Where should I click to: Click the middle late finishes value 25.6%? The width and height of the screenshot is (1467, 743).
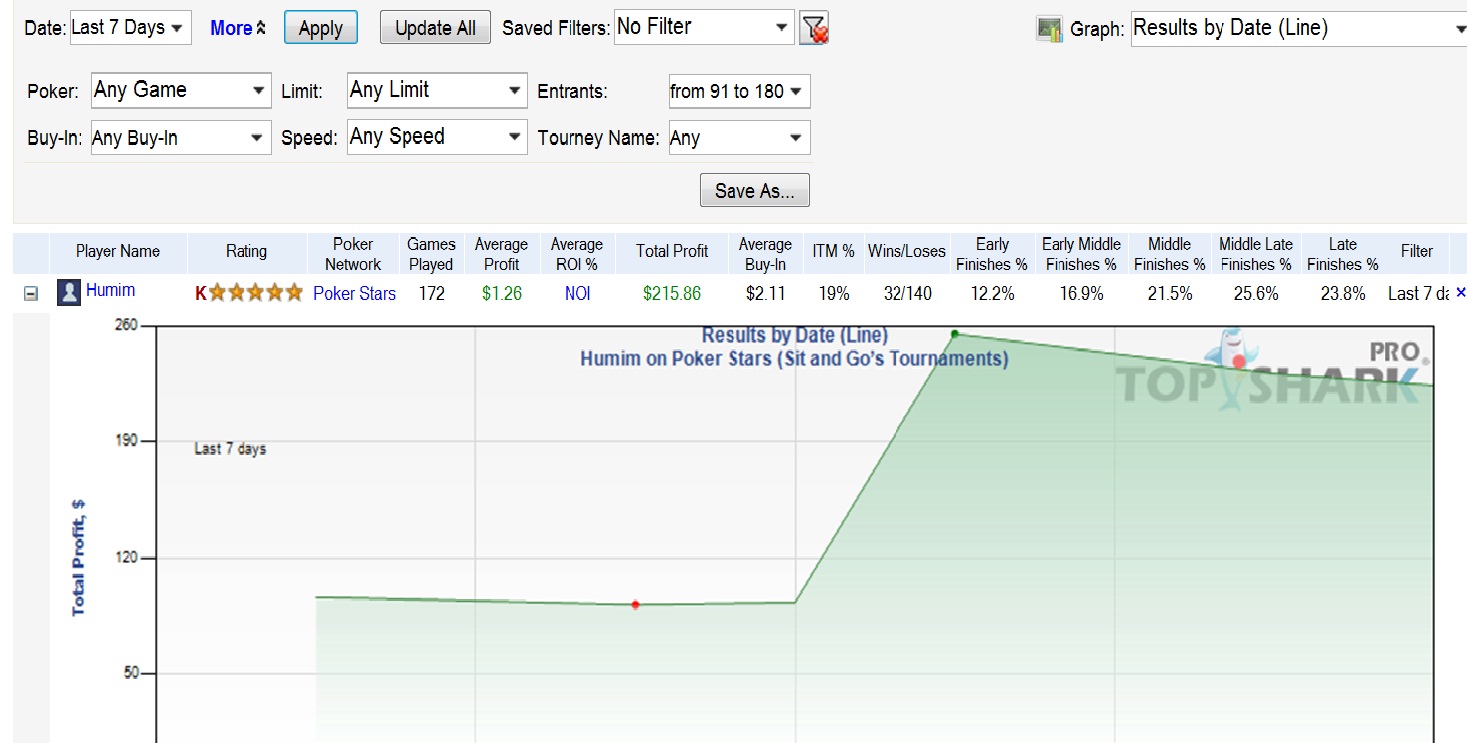pyautogui.click(x=1256, y=294)
